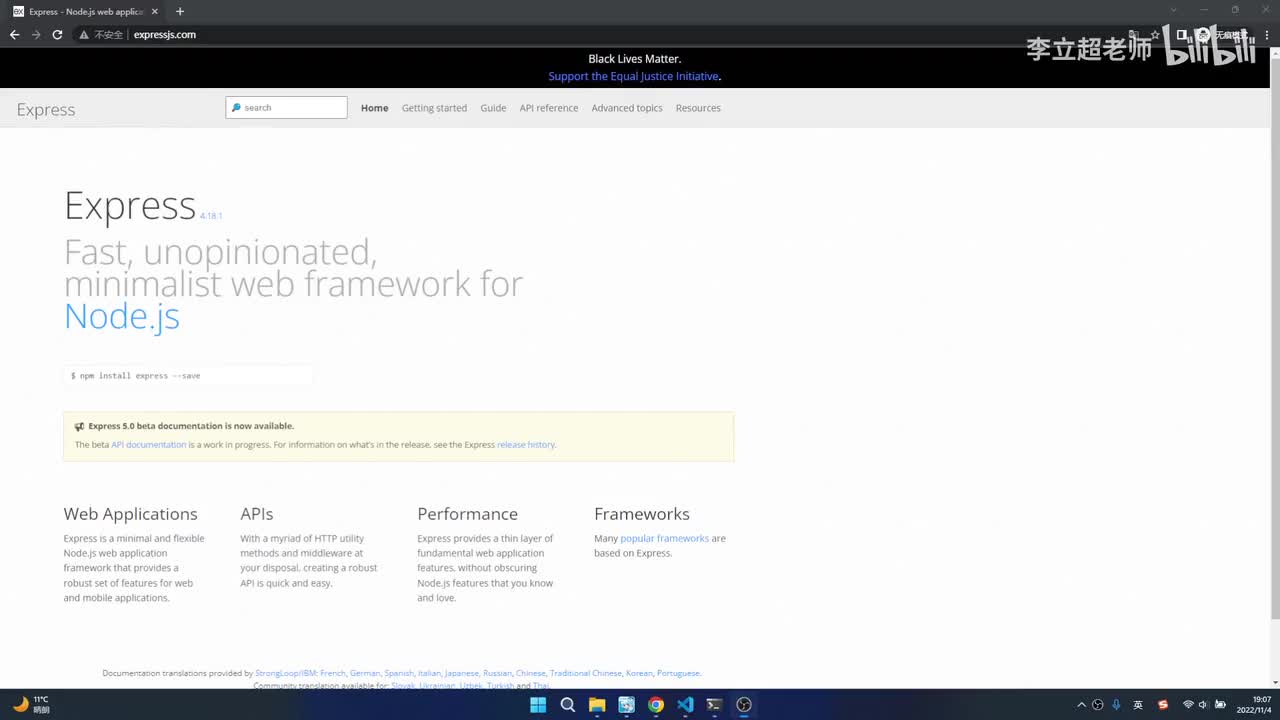The image size is (1280, 720).
Task: Open the StrongLoop/IBM translation link
Action: click(286, 673)
